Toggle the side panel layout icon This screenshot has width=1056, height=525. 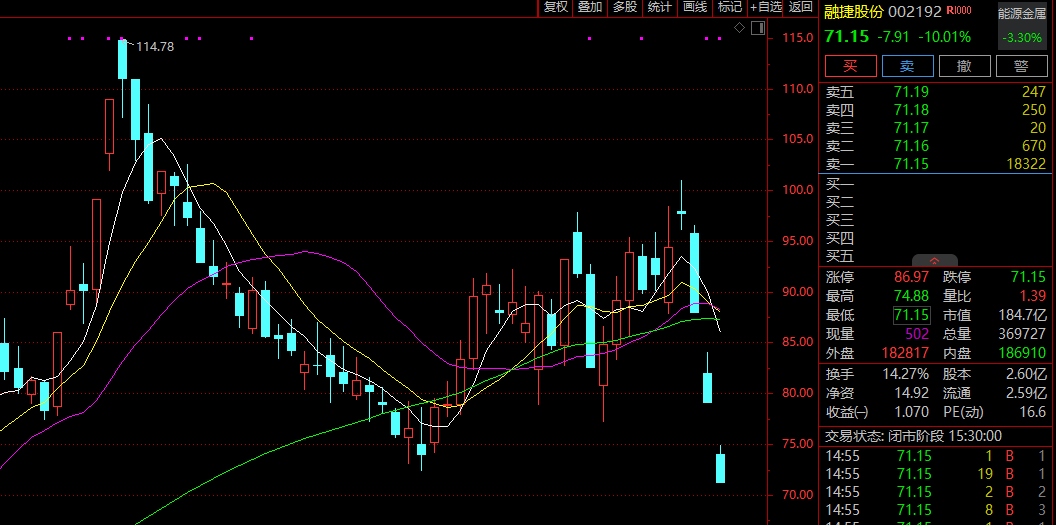click(758, 28)
